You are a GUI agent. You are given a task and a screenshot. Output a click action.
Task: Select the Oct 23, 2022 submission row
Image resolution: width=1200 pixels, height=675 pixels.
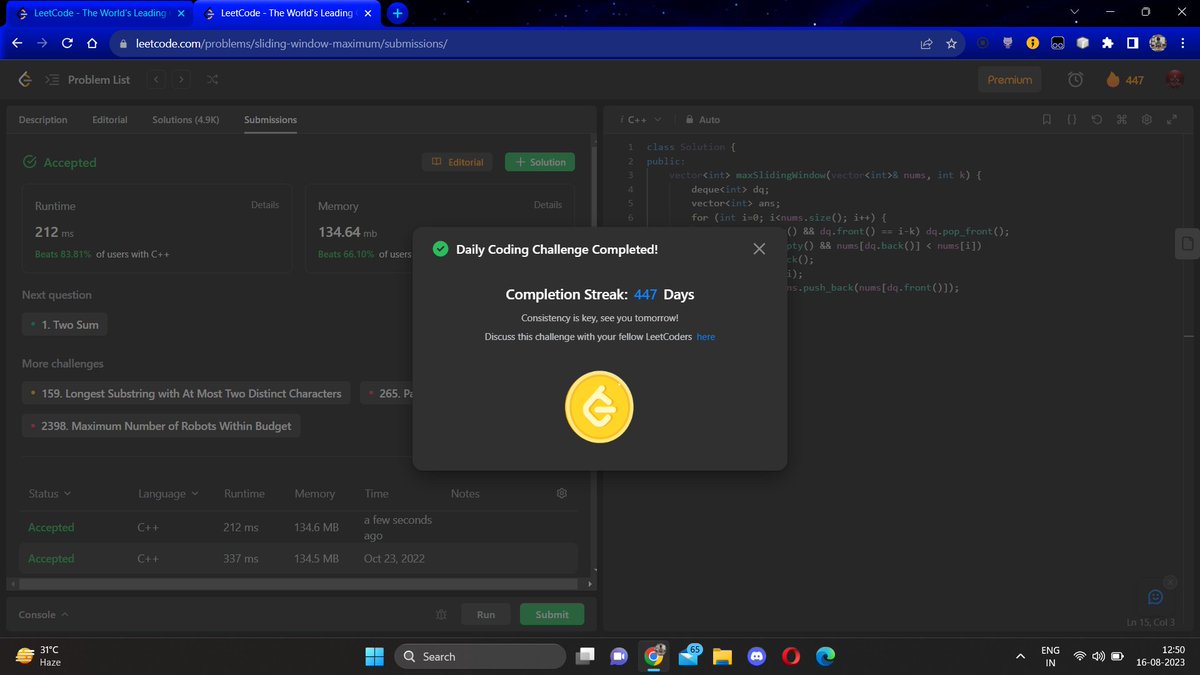point(299,559)
